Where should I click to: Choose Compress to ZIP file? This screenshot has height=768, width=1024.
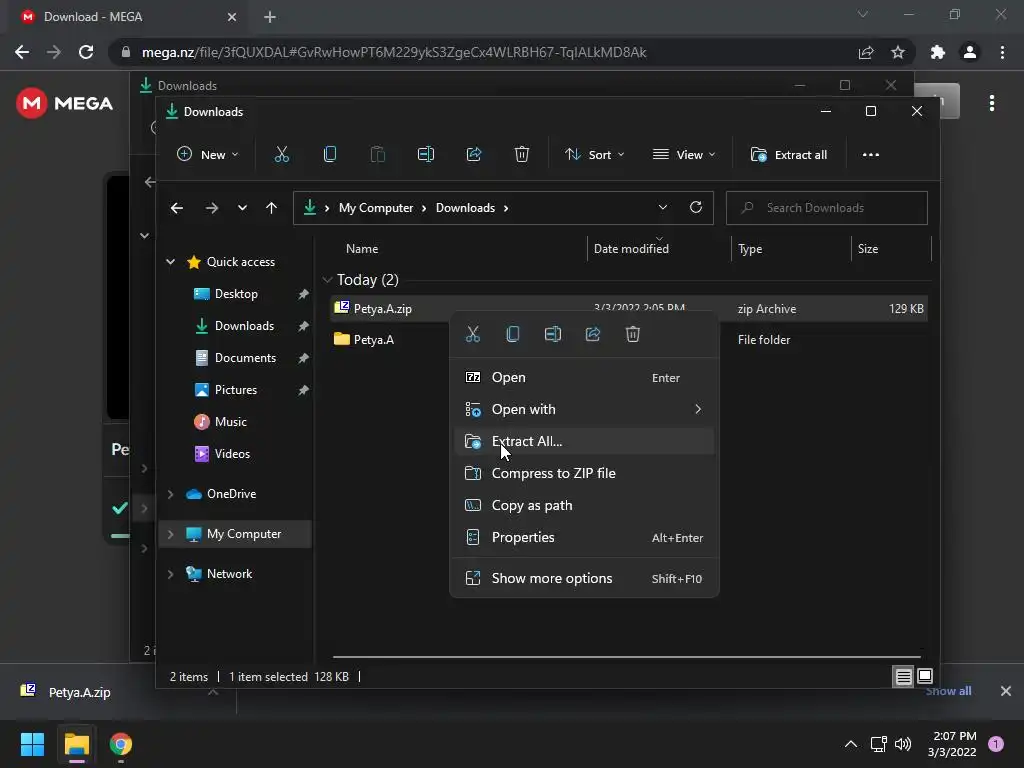pyautogui.click(x=584, y=473)
